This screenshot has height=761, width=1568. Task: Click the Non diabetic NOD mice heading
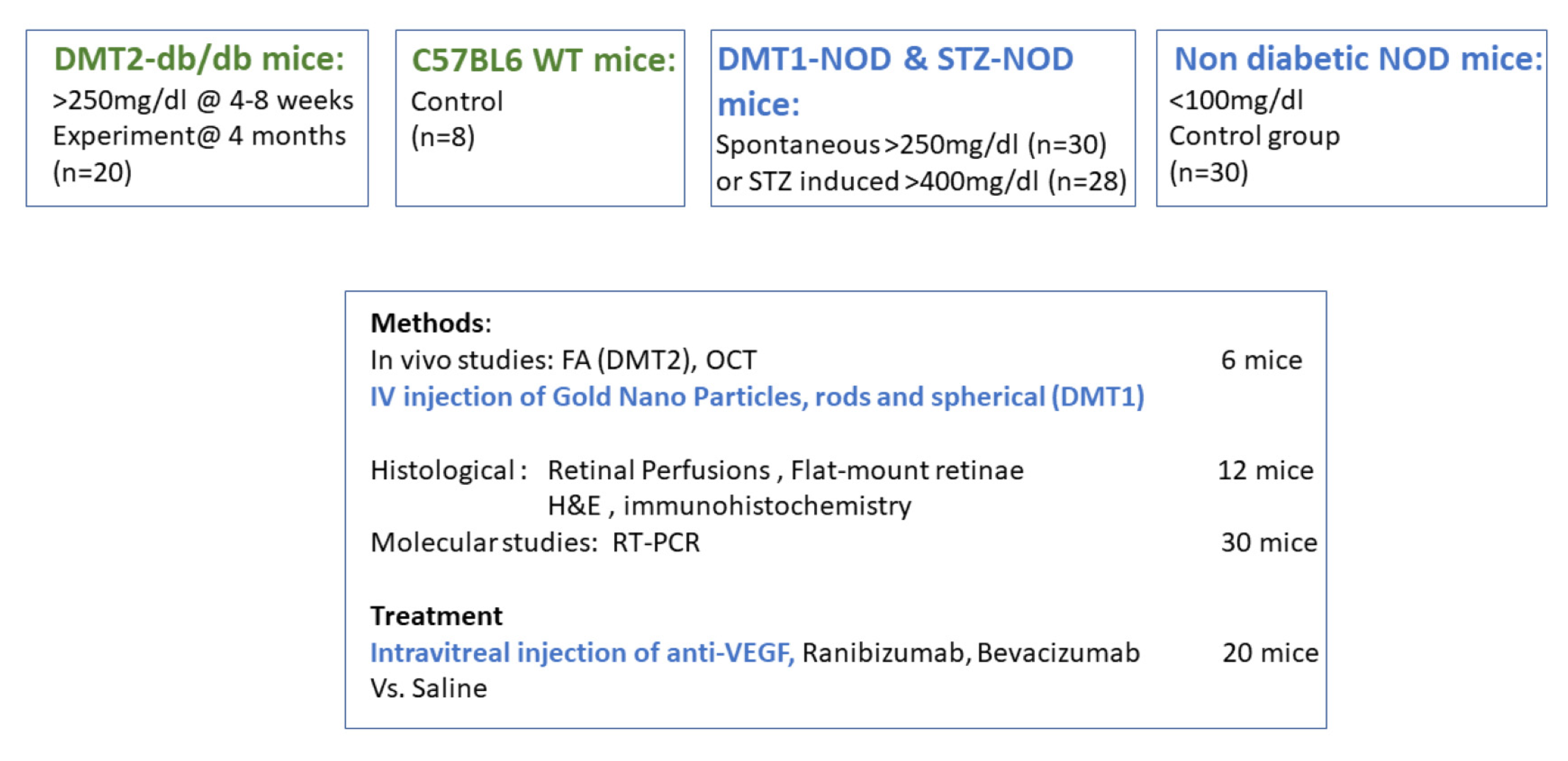tap(1358, 59)
